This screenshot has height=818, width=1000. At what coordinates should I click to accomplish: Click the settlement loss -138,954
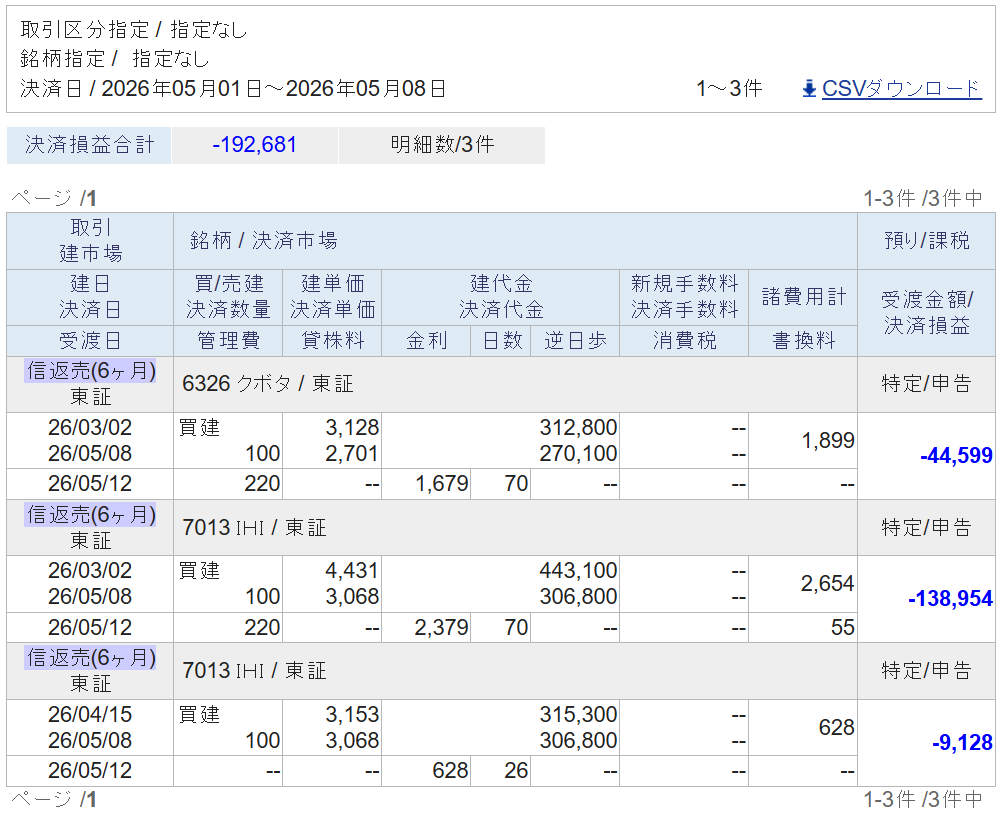click(950, 599)
